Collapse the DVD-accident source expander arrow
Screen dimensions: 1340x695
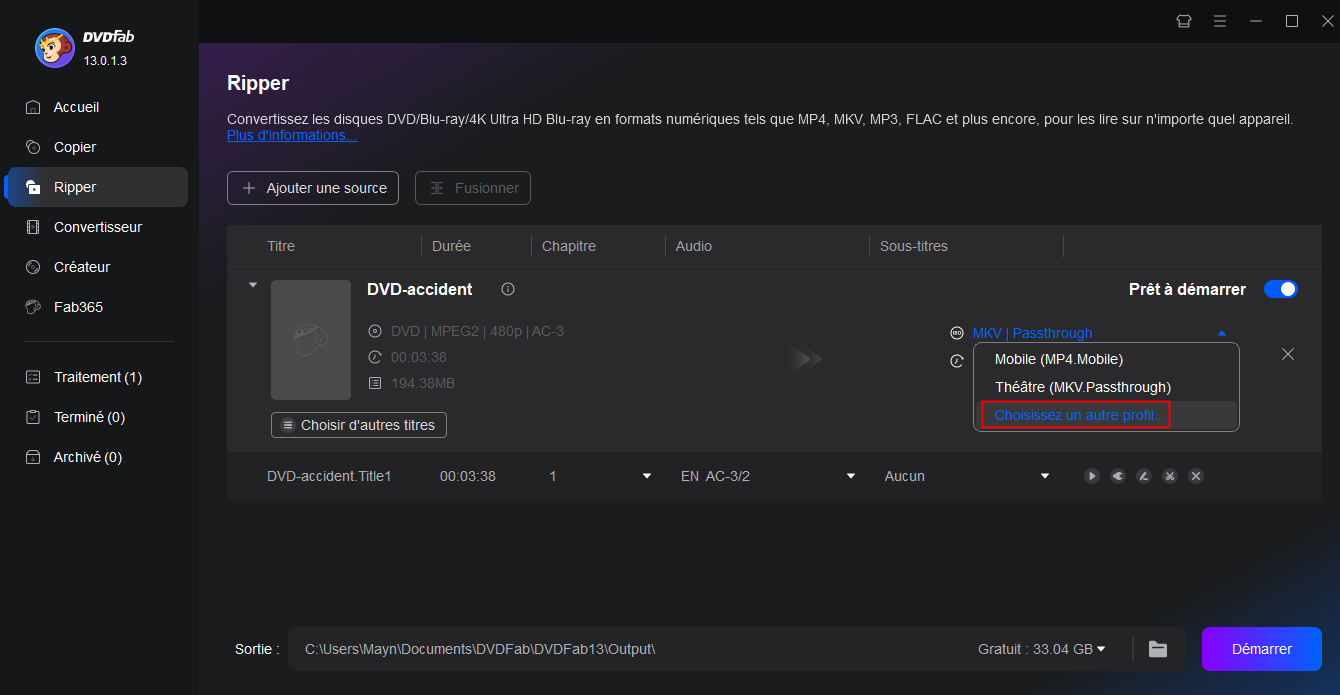253,286
